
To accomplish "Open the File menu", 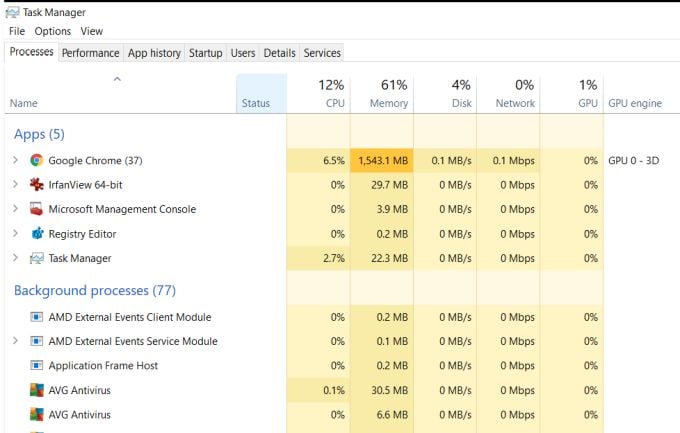I will [17, 31].
